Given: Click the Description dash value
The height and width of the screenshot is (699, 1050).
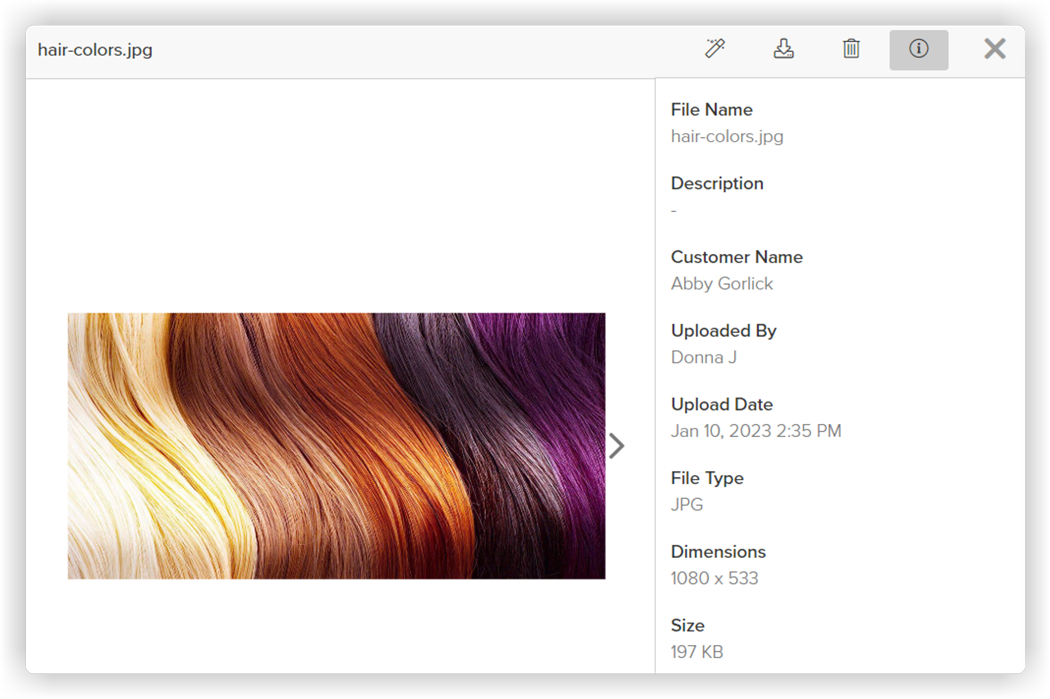Looking at the screenshot, I should point(674,211).
